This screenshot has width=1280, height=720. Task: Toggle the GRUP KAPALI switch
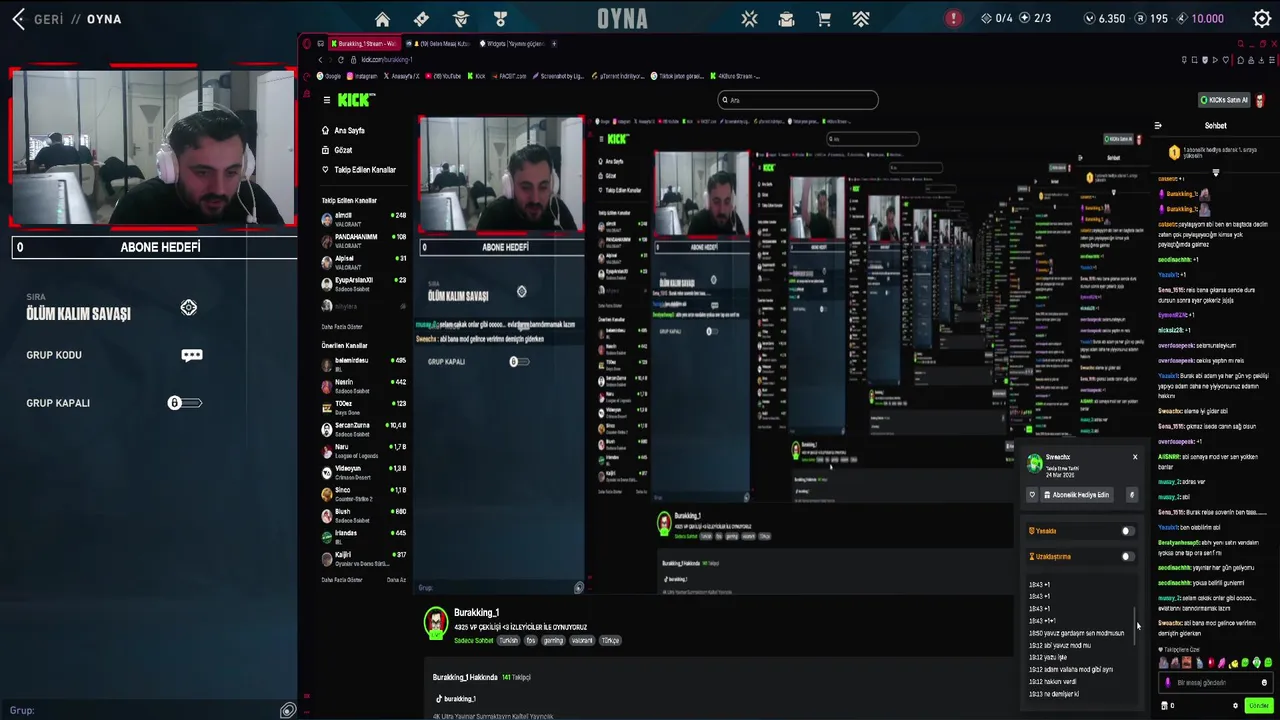pos(185,403)
